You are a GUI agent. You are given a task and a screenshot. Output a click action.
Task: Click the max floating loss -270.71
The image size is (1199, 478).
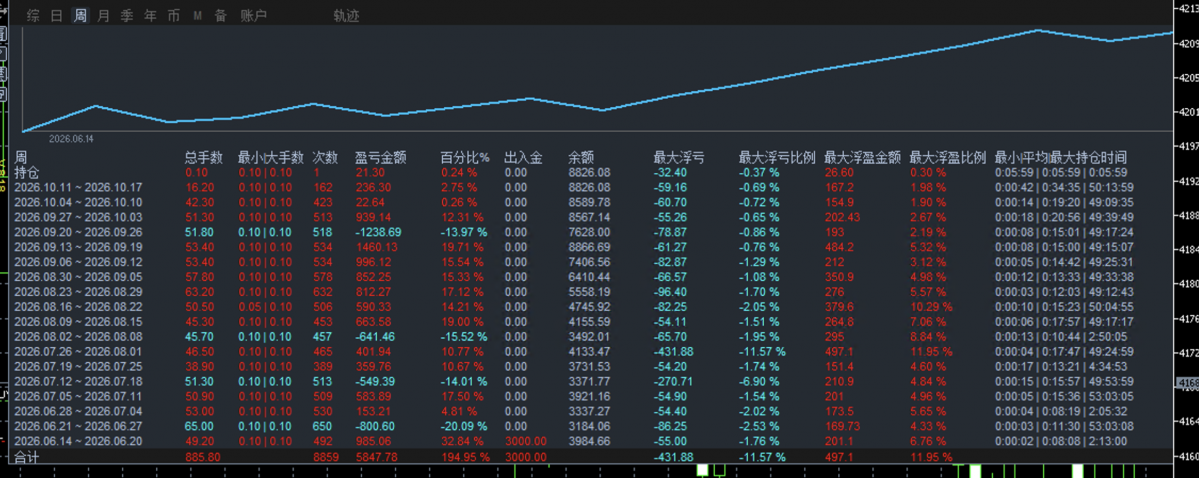[x=674, y=381]
